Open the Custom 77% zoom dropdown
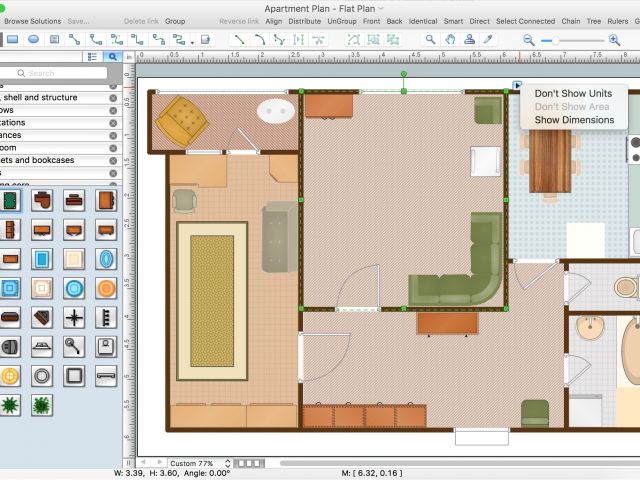Screen dimensions: 640x480 [196, 464]
